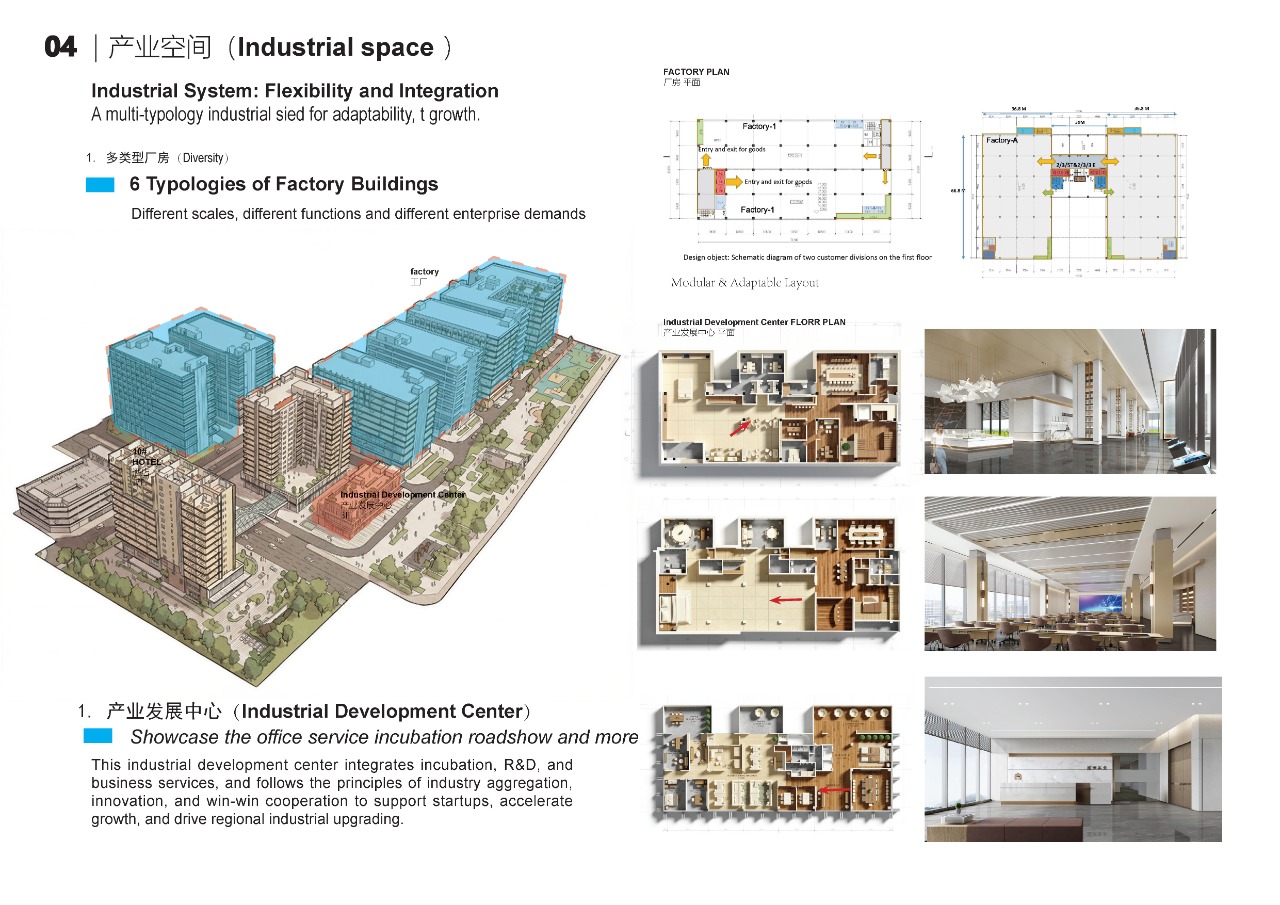Click 'Industrial Development Center FLORR PLAN' title
This screenshot has width=1280, height=905.
(x=754, y=323)
